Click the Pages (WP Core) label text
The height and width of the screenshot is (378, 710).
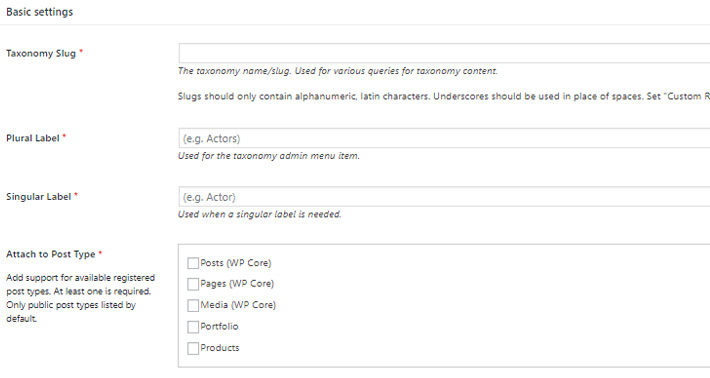click(237, 284)
